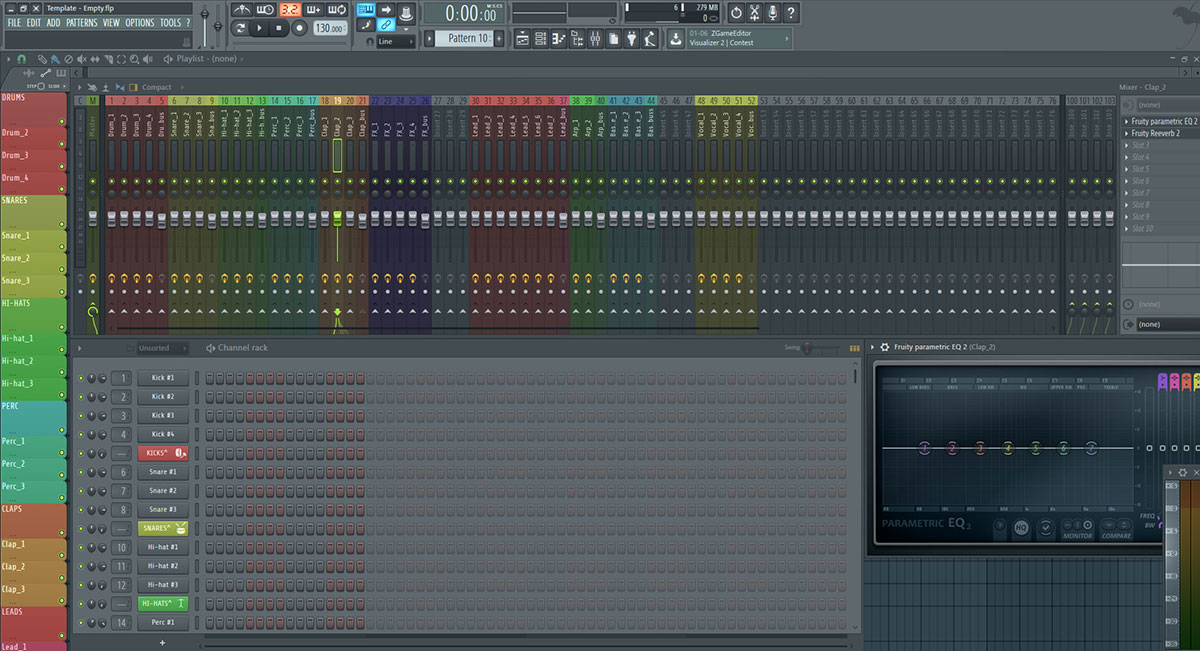Open the OPTIONS menu
The height and width of the screenshot is (651, 1200).
pos(140,23)
